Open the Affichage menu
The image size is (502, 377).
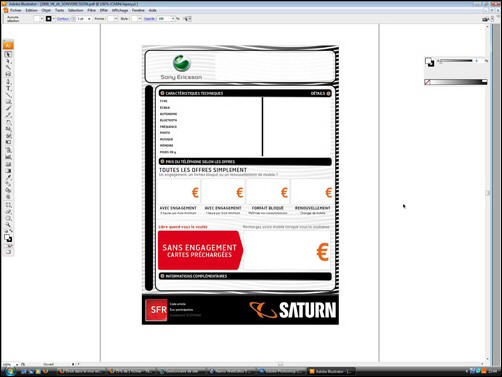tap(120, 10)
